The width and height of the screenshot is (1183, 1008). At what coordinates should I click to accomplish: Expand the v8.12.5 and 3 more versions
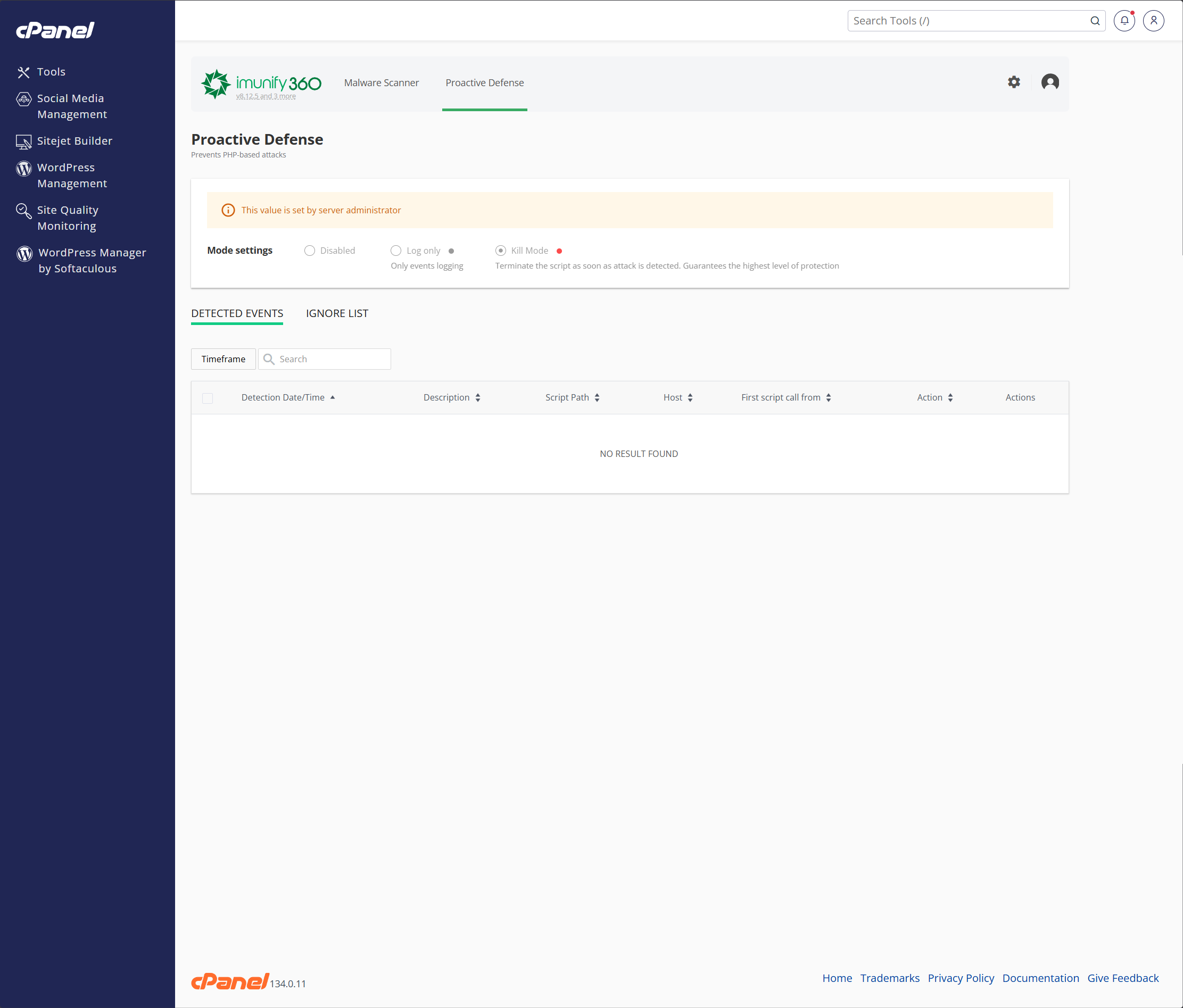266,96
